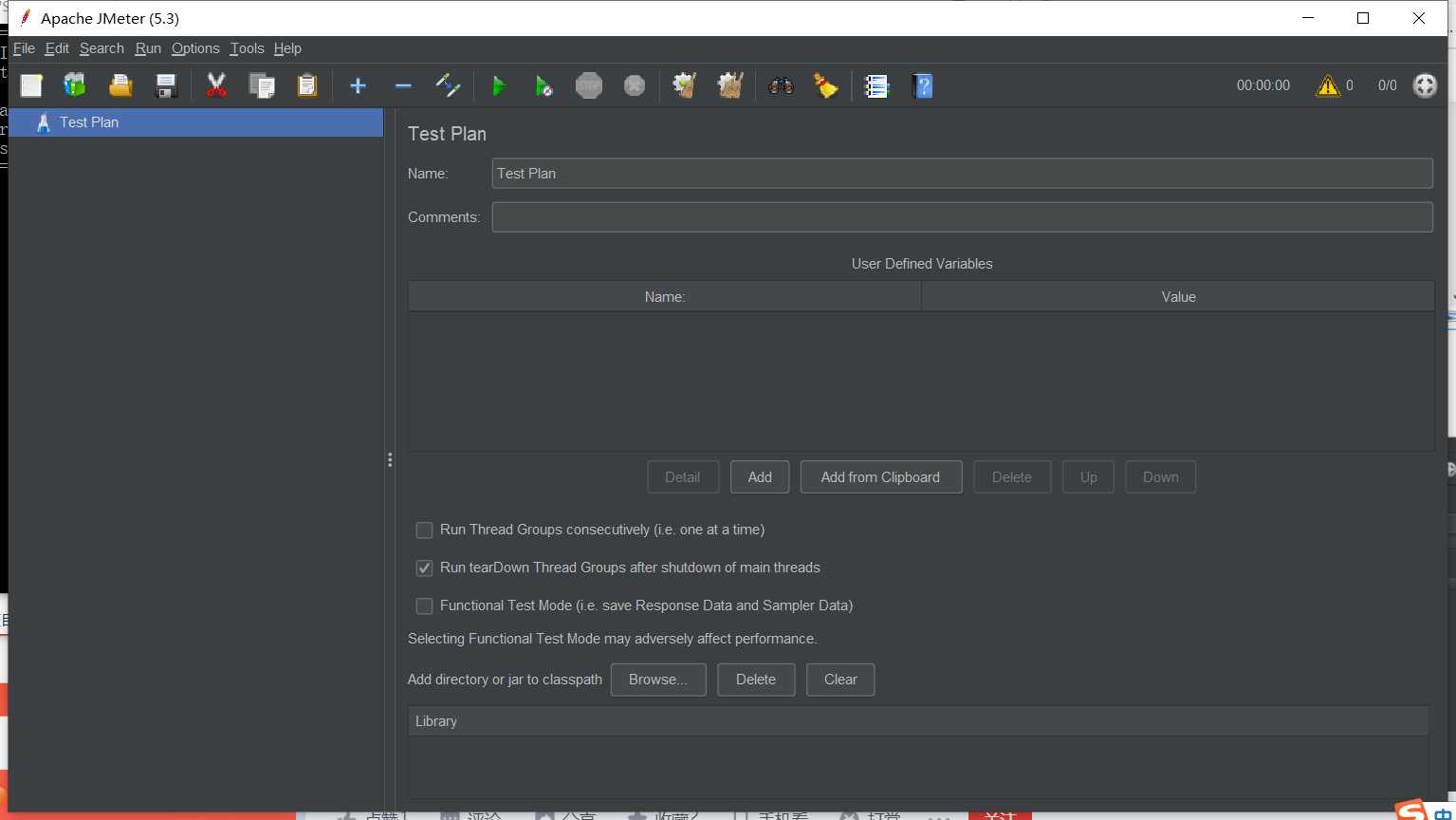
Task: Minimize the JMeter window
Action: (x=1308, y=18)
